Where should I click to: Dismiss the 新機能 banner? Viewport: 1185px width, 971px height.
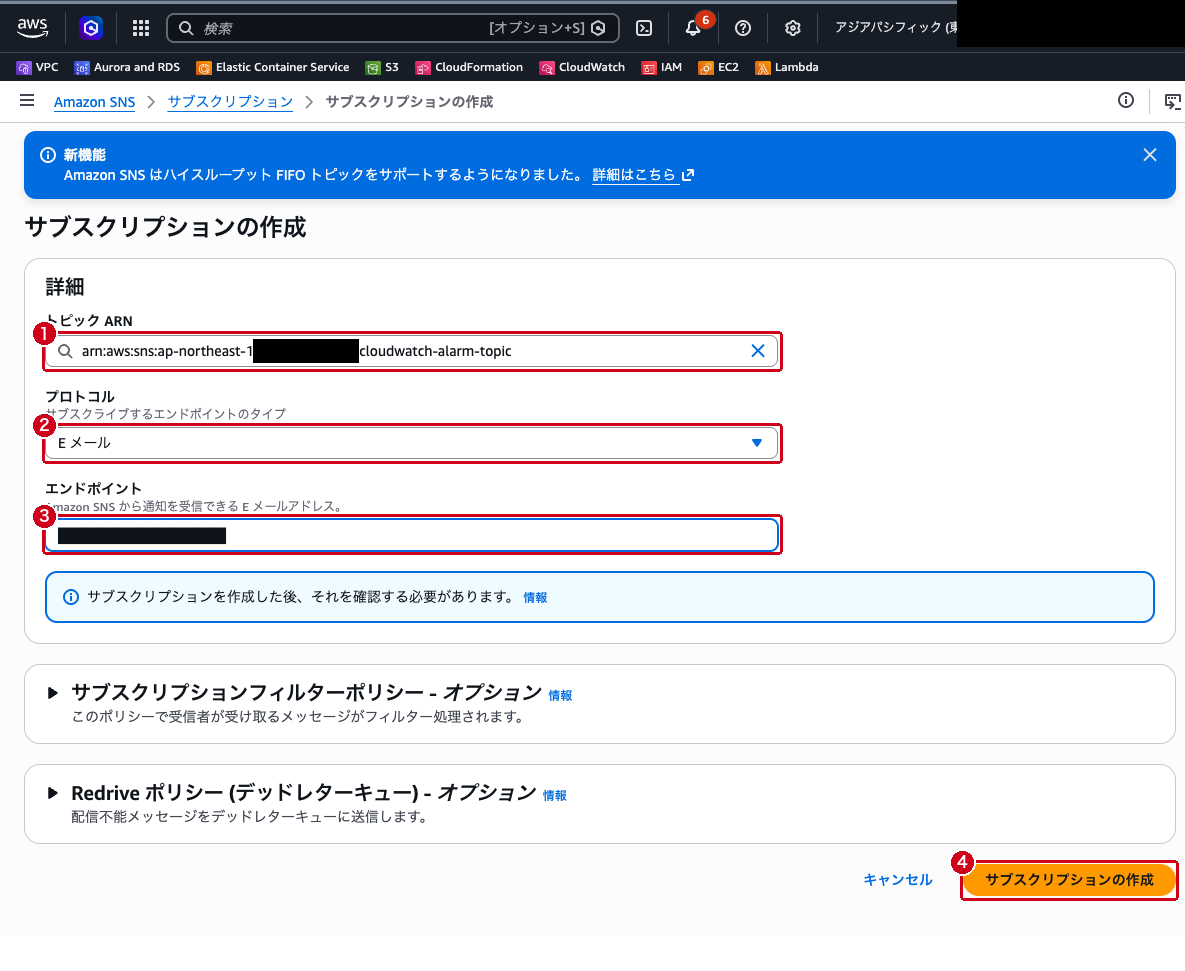point(1149,155)
